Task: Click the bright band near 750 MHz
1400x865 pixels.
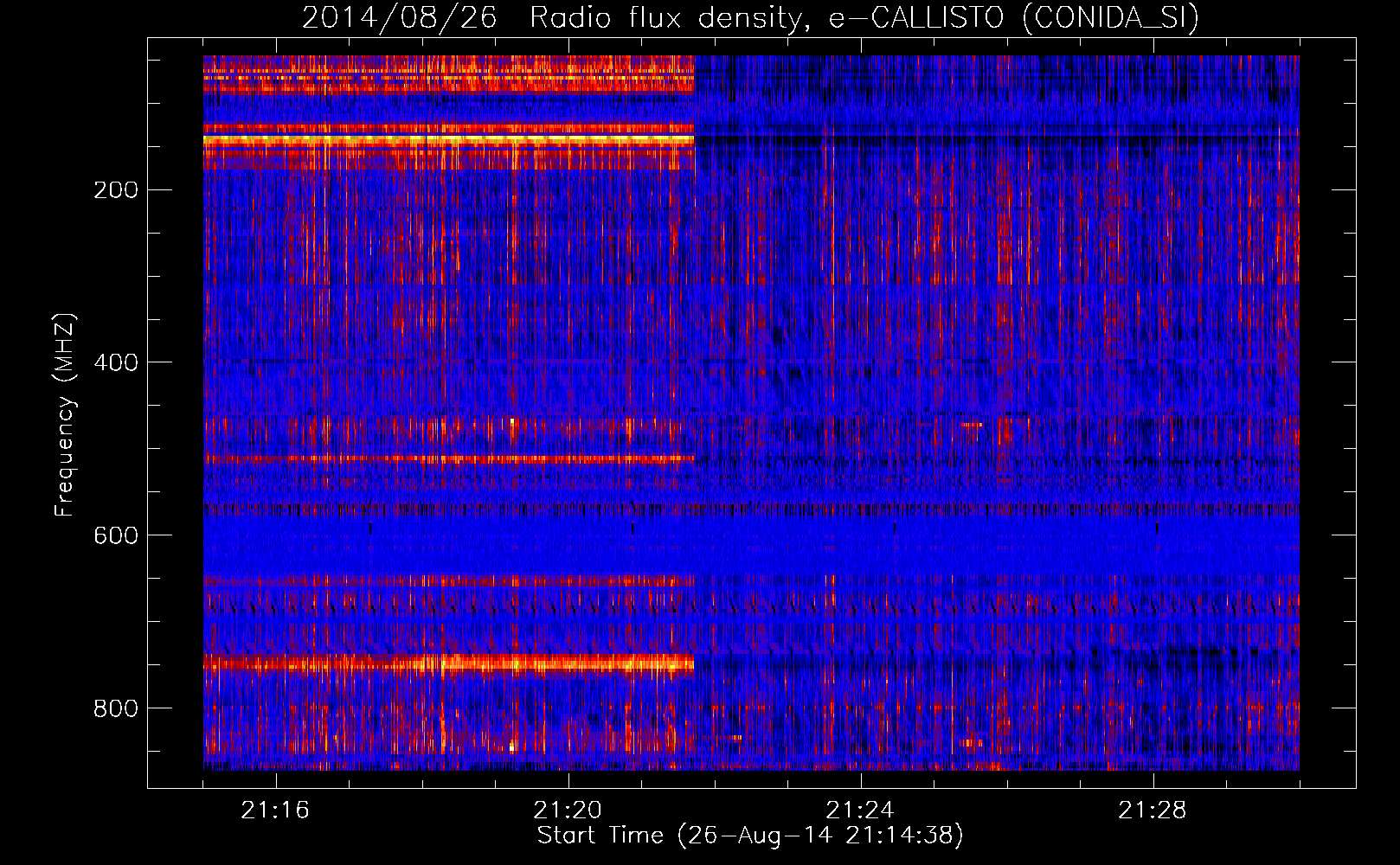Action: (448, 663)
